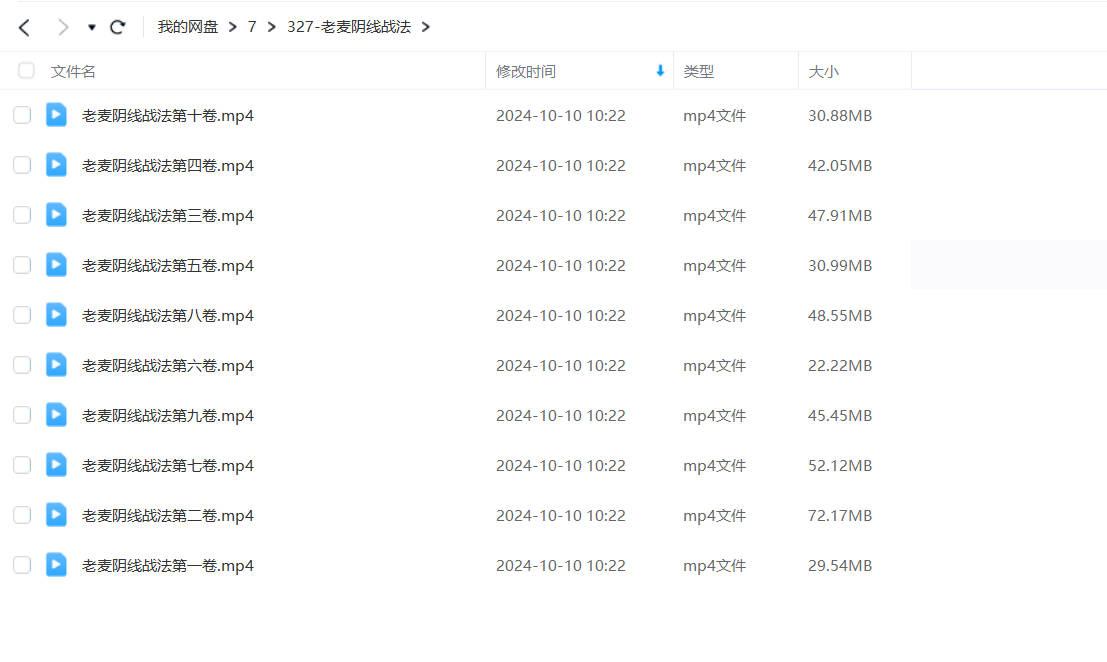Click the 48.55MB size value
Viewport: 1107px width, 662px height.
(x=840, y=316)
